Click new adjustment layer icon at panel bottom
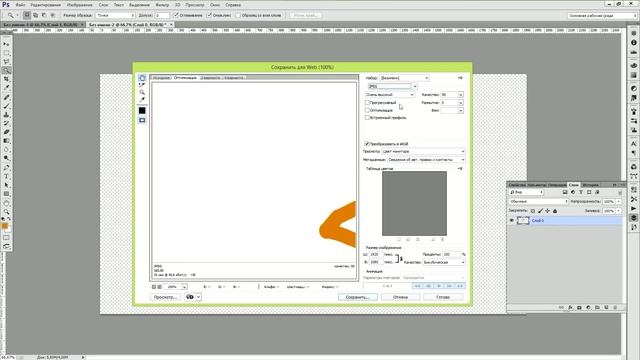Viewport: 640px width, 360px height. tap(588, 307)
